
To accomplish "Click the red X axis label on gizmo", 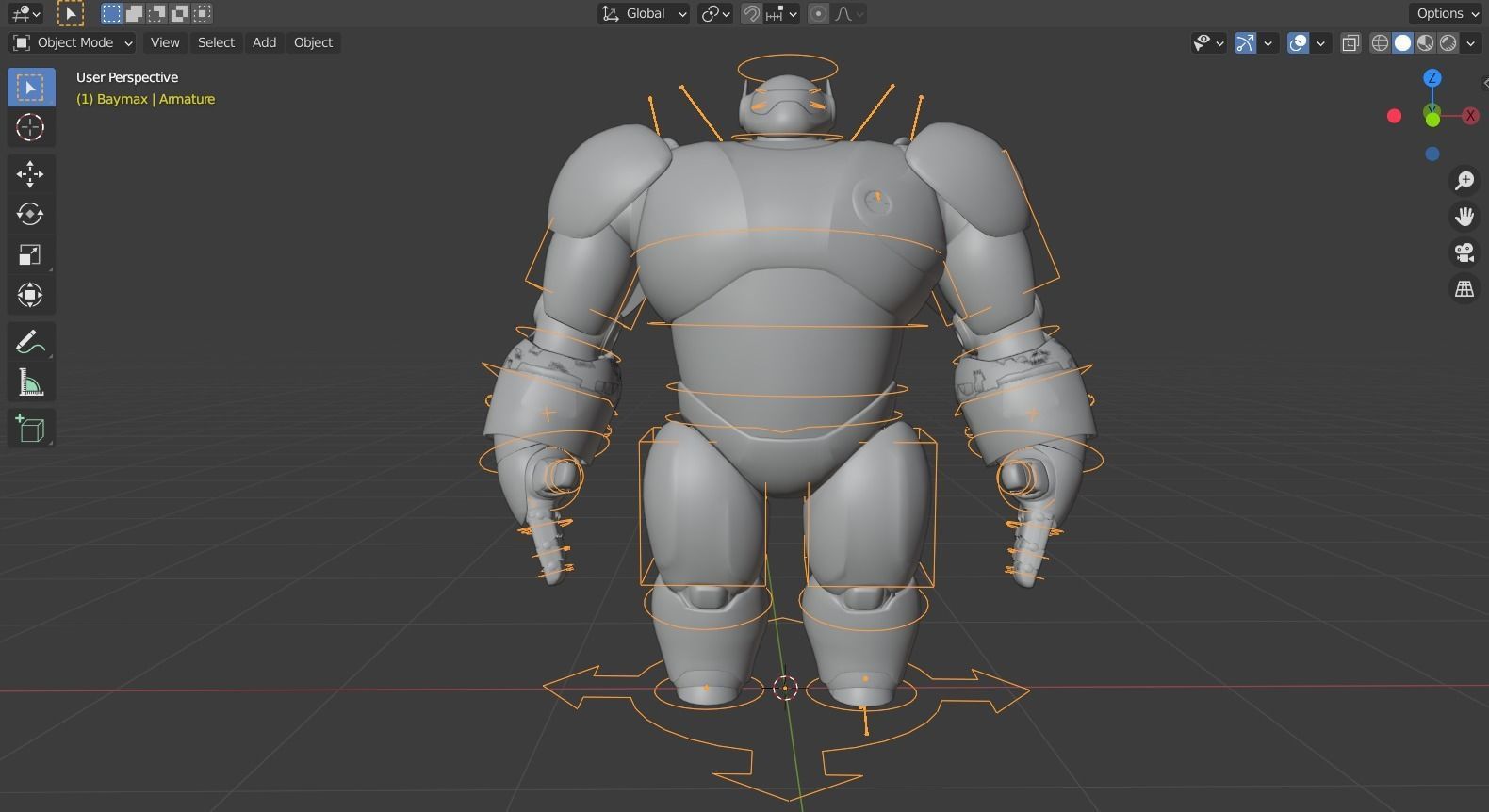I will click(1470, 116).
